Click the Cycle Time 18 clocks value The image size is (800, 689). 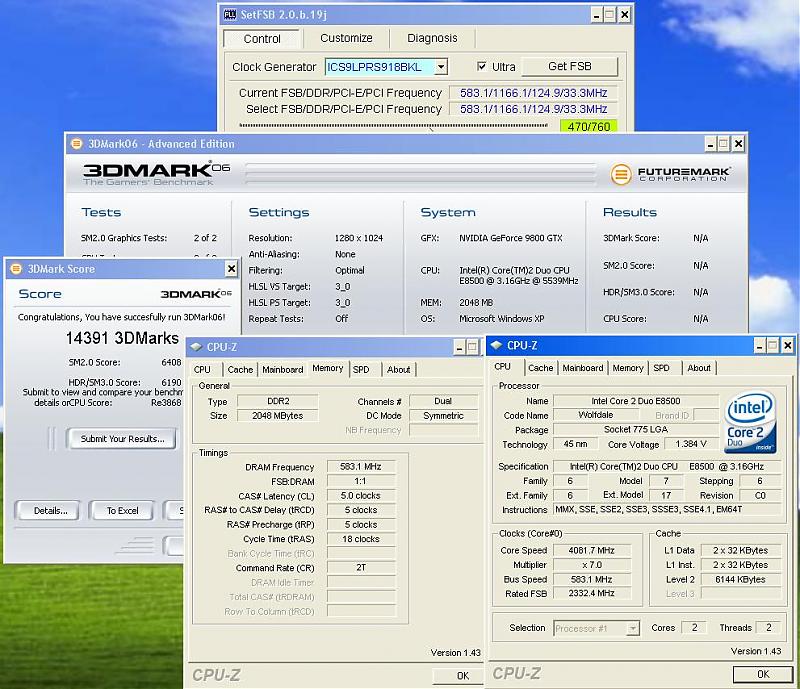pyautogui.click(x=361, y=539)
